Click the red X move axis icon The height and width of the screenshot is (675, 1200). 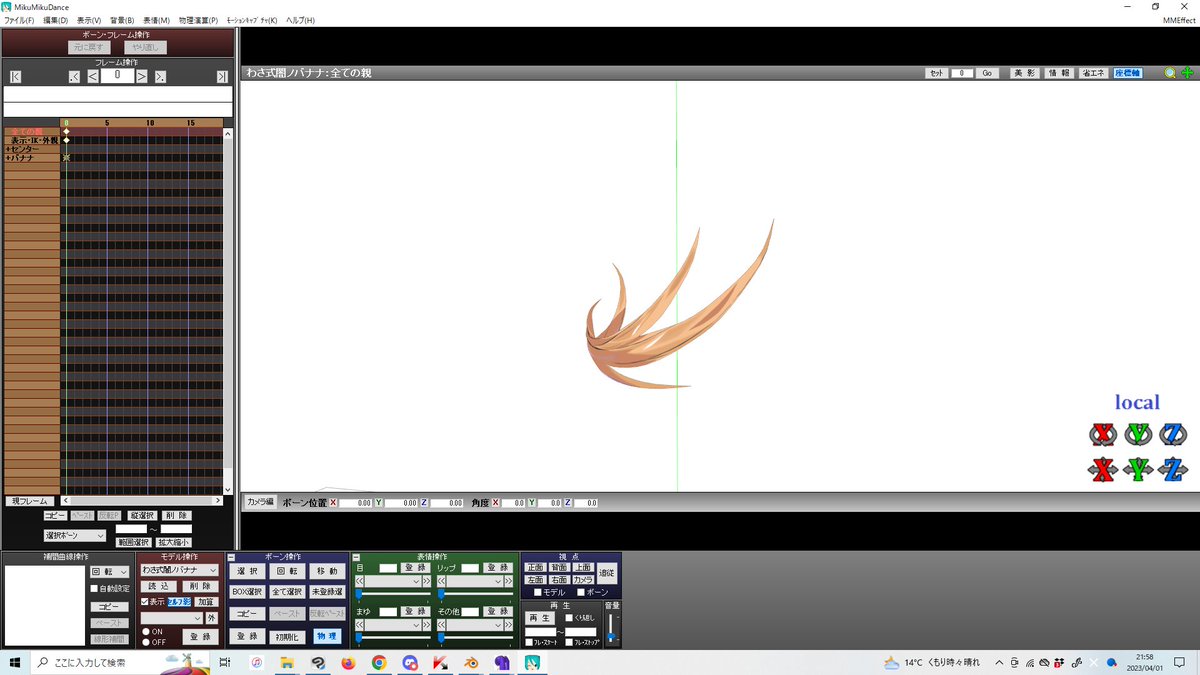tap(1103, 469)
